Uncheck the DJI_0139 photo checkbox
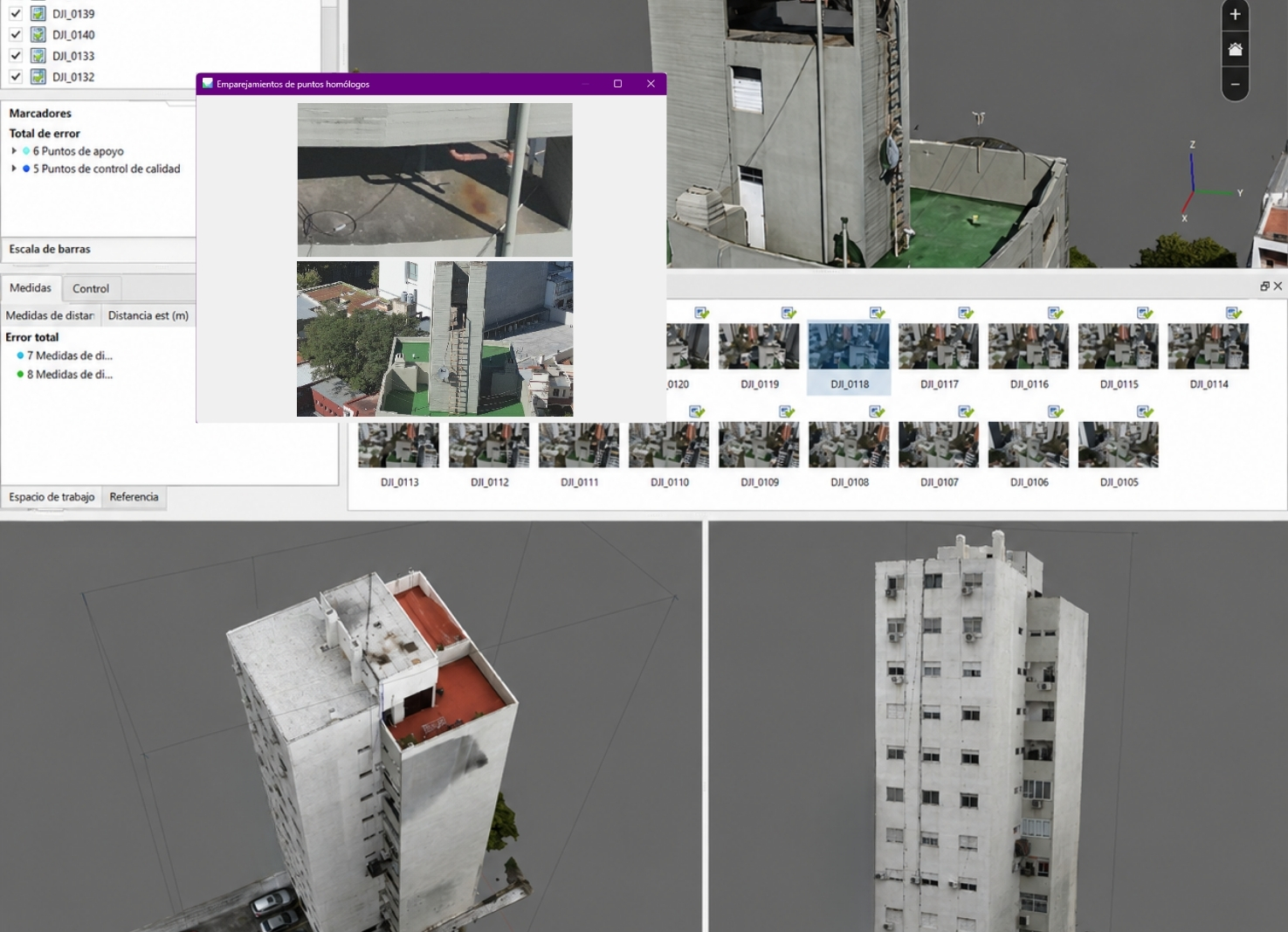Screen dimensions: 1288x932 point(16,14)
